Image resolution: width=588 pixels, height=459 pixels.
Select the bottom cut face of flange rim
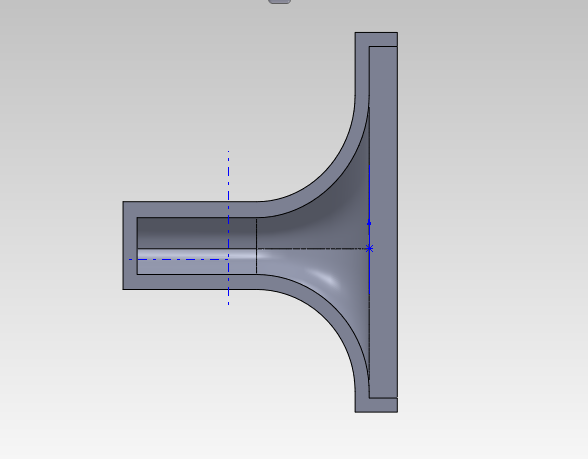click(376, 405)
